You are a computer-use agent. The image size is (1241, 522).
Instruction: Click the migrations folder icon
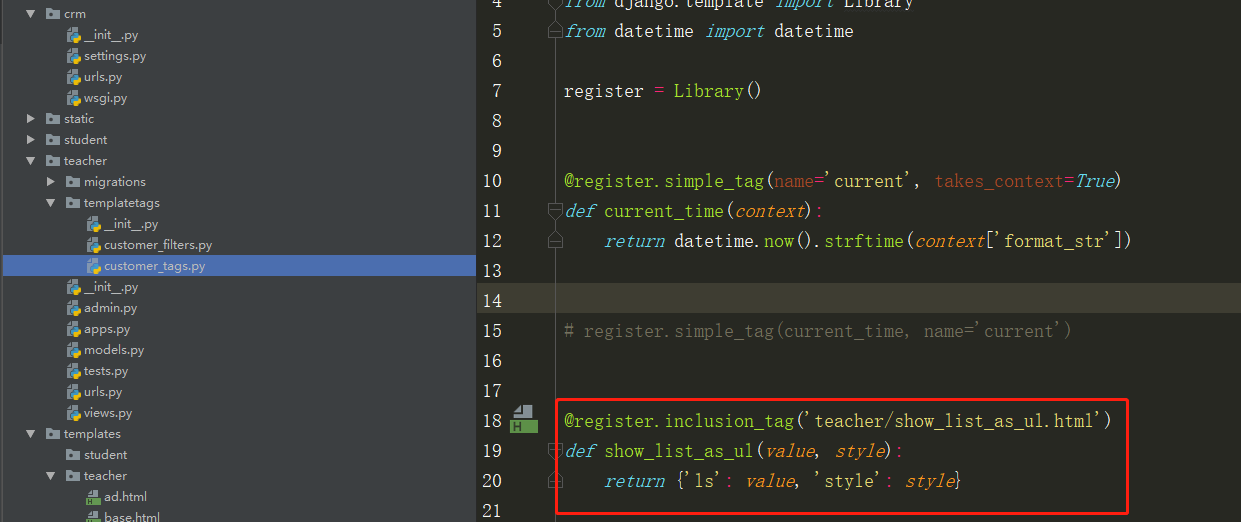pos(73,182)
